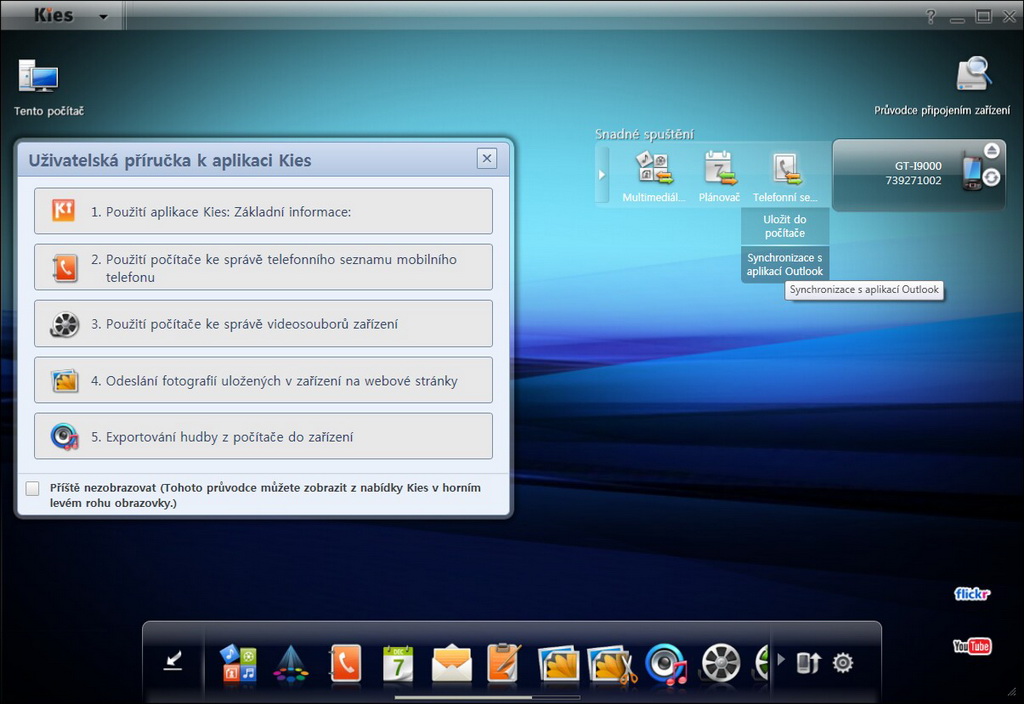The image size is (1024, 704).
Task: Open Tento počítač computer icon
Action: tap(39, 77)
